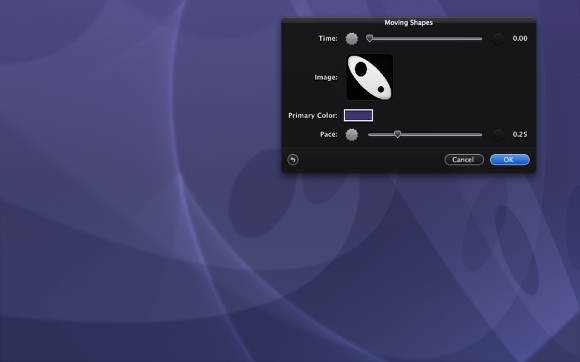Click the Moving Shapes title bar
The image size is (580, 362).
[x=408, y=23]
